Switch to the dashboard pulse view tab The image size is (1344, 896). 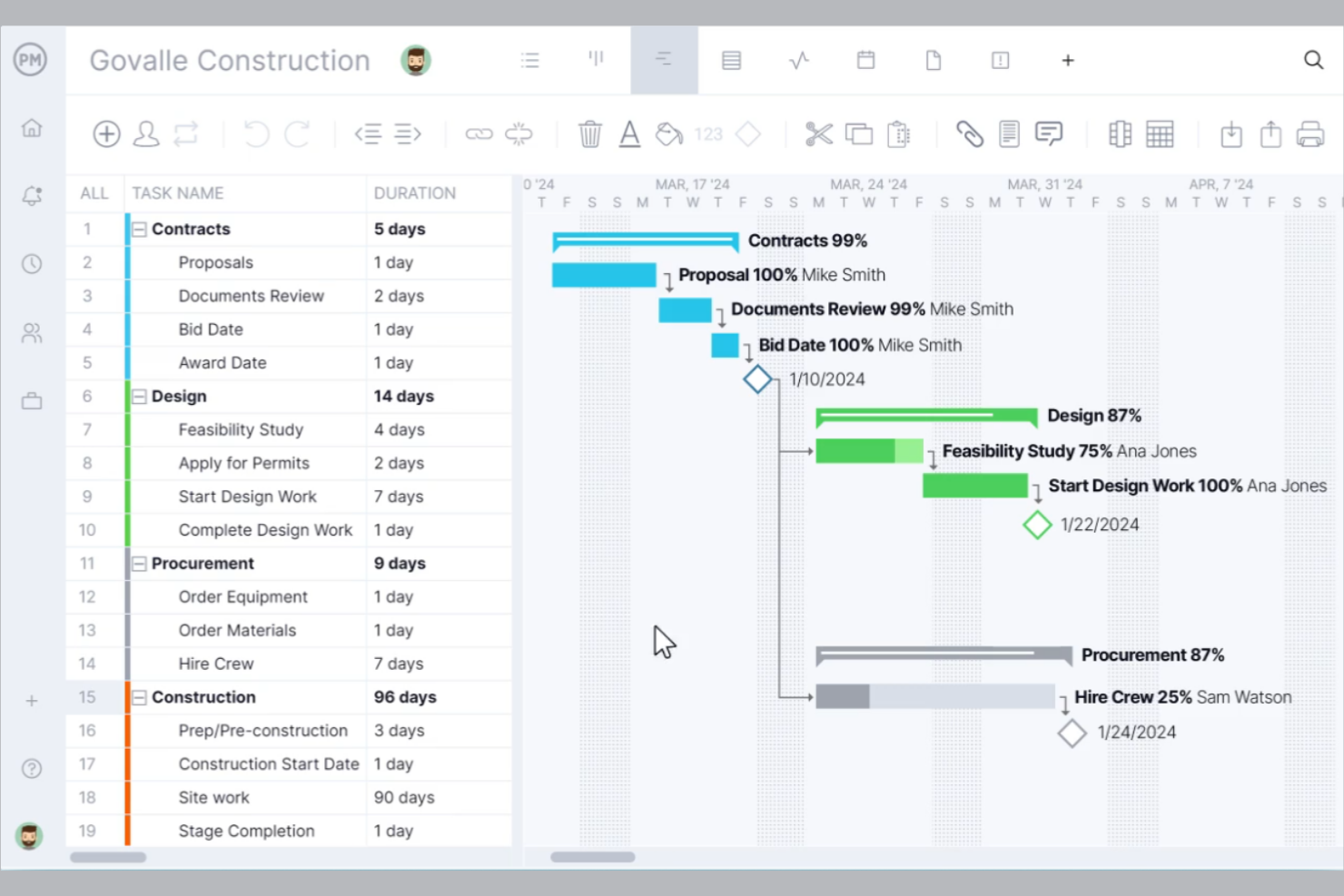(x=799, y=60)
